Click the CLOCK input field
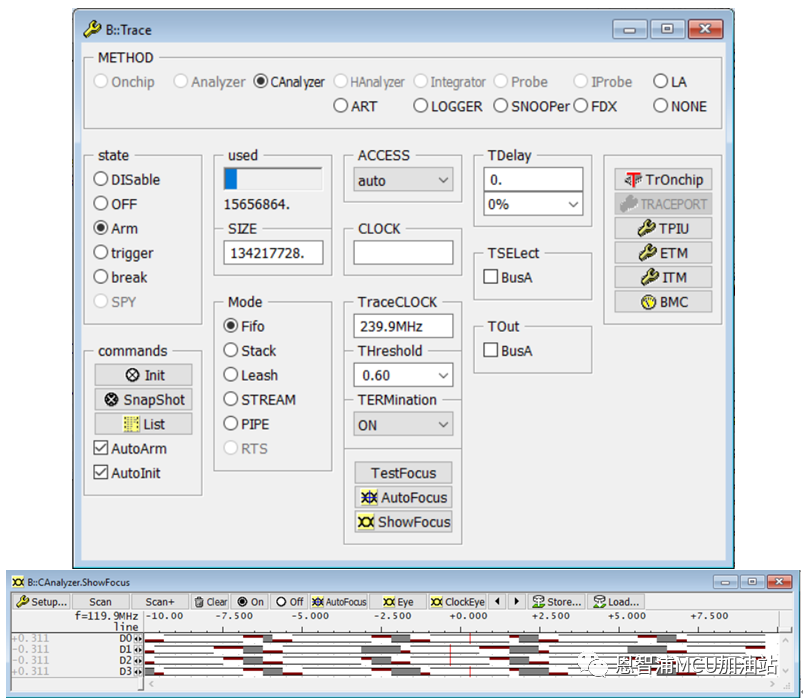 404,253
